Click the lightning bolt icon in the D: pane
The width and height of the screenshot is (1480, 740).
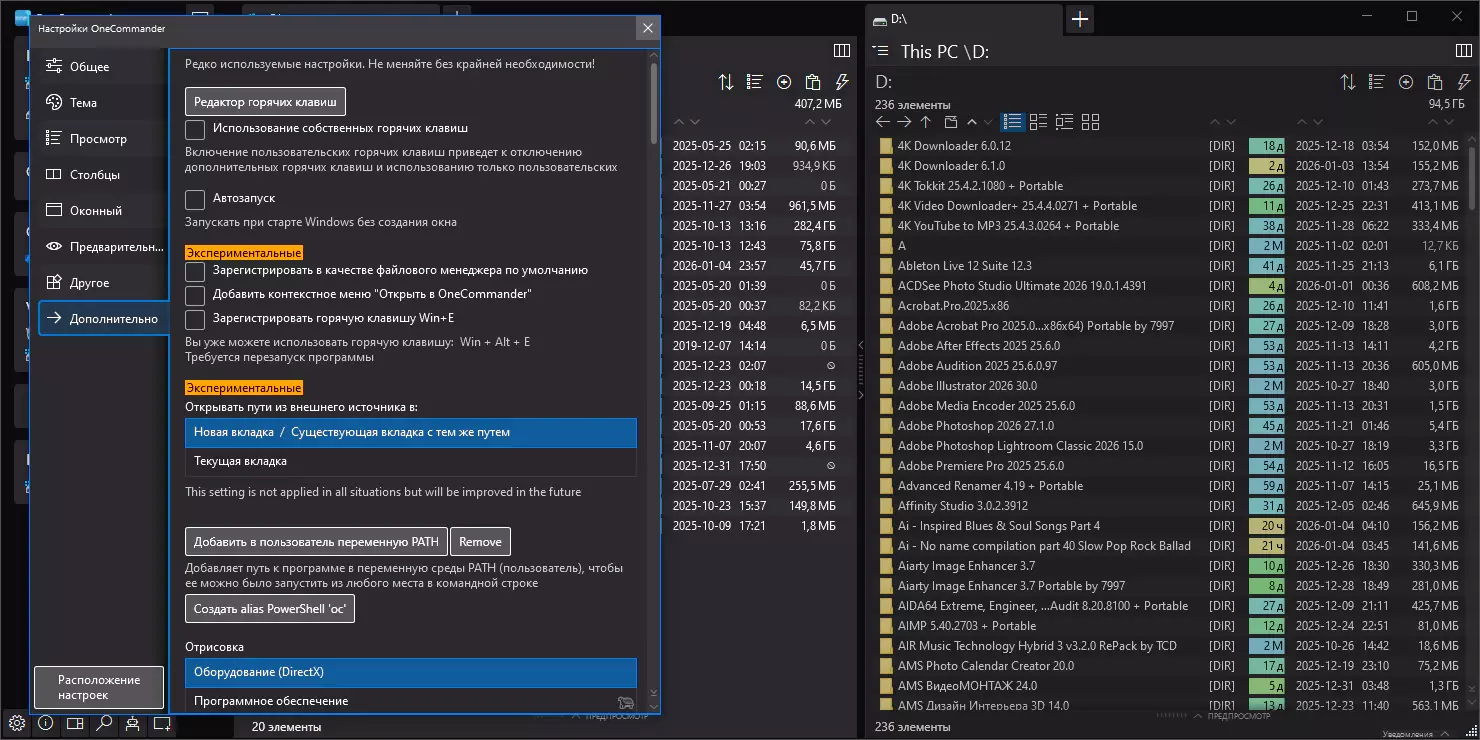[1464, 82]
